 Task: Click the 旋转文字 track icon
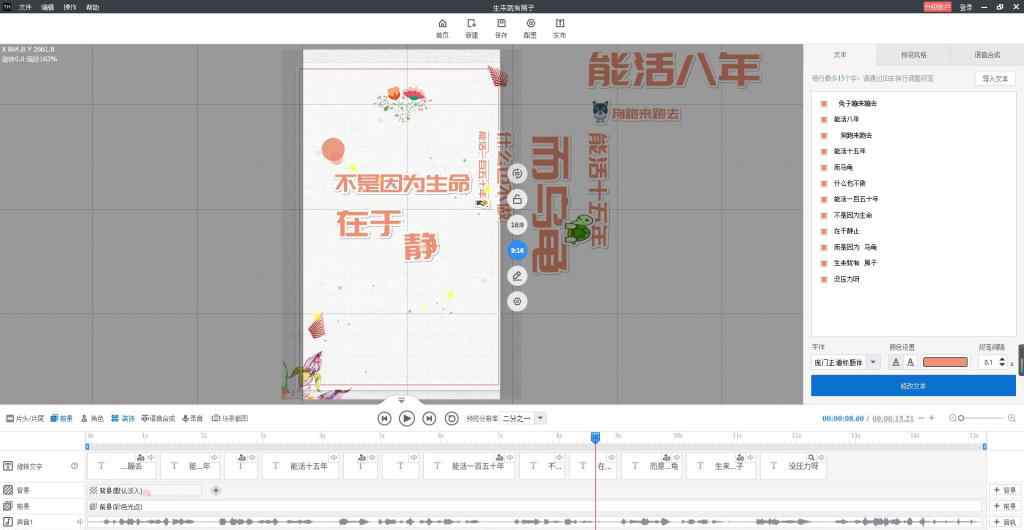coord(8,466)
